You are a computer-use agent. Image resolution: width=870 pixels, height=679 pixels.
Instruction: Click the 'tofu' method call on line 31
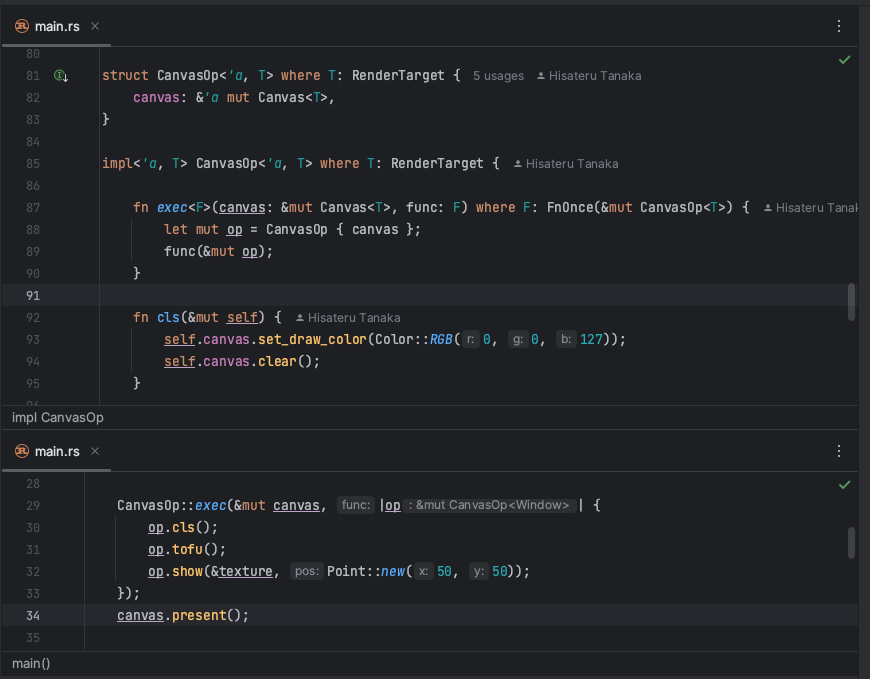[x=187, y=550]
